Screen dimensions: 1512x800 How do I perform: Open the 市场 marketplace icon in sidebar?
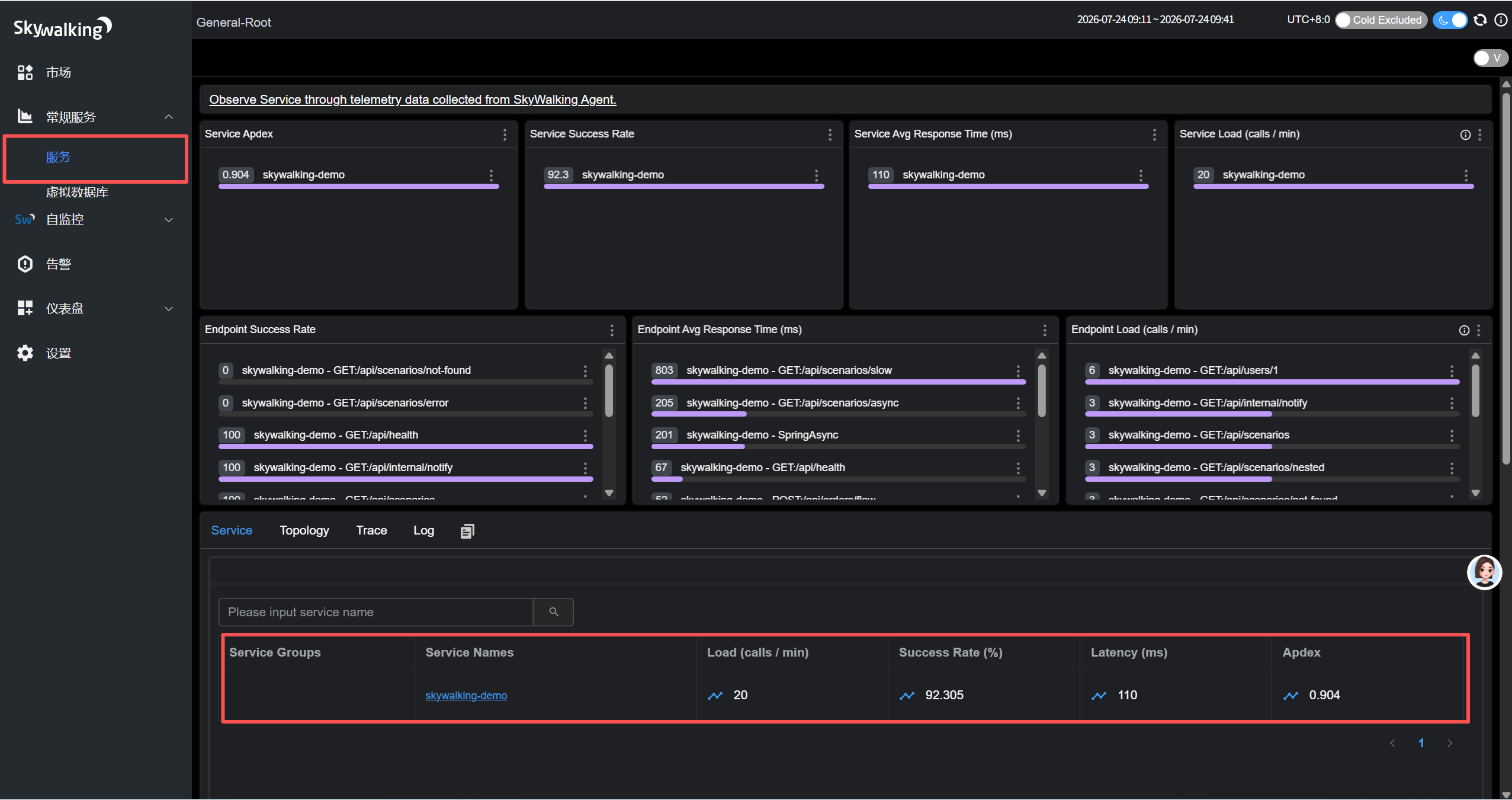tap(25, 72)
